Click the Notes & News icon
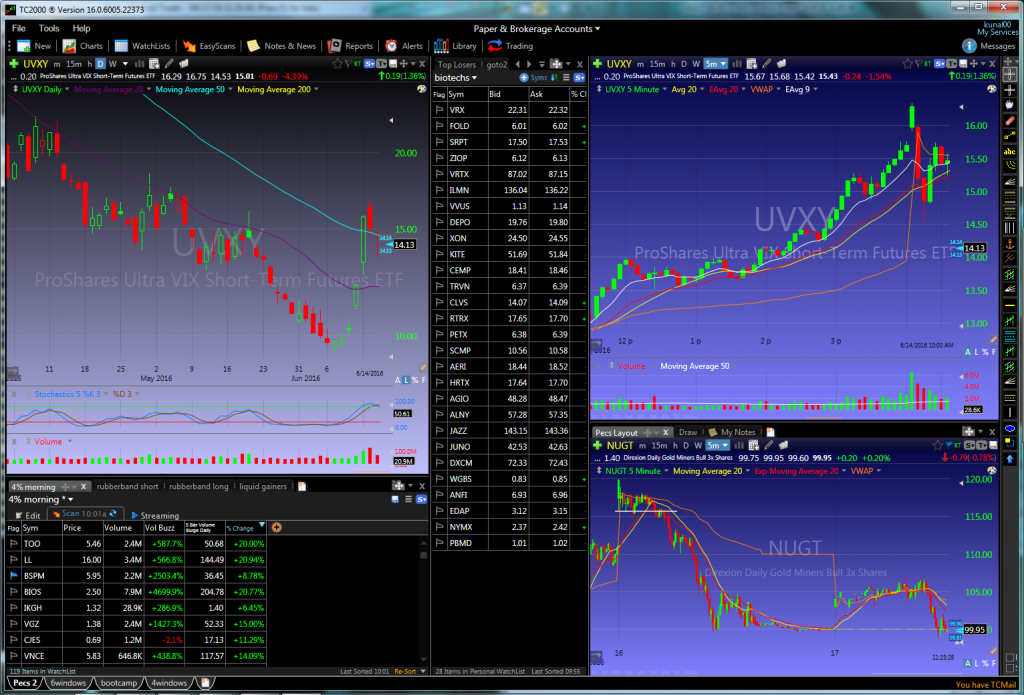The width and height of the screenshot is (1024, 695). [x=254, y=46]
